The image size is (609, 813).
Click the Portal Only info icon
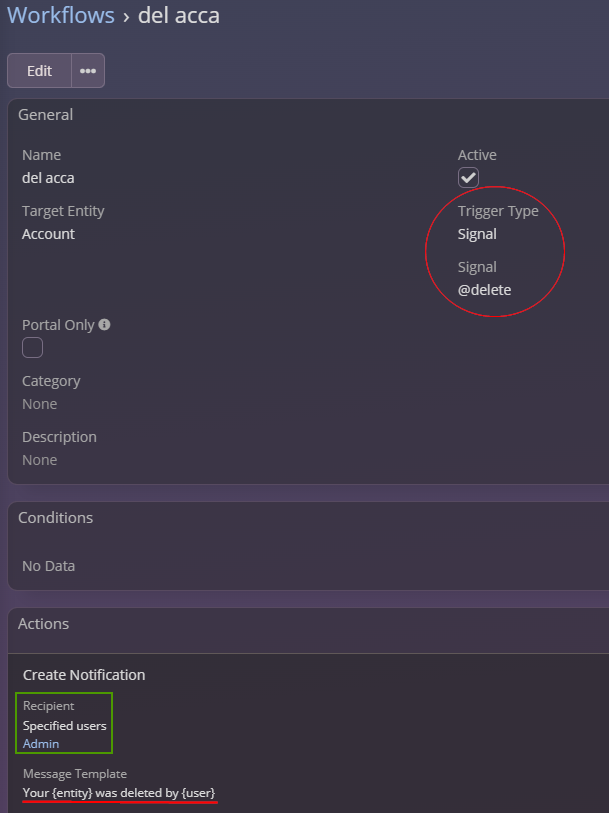[x=104, y=325]
